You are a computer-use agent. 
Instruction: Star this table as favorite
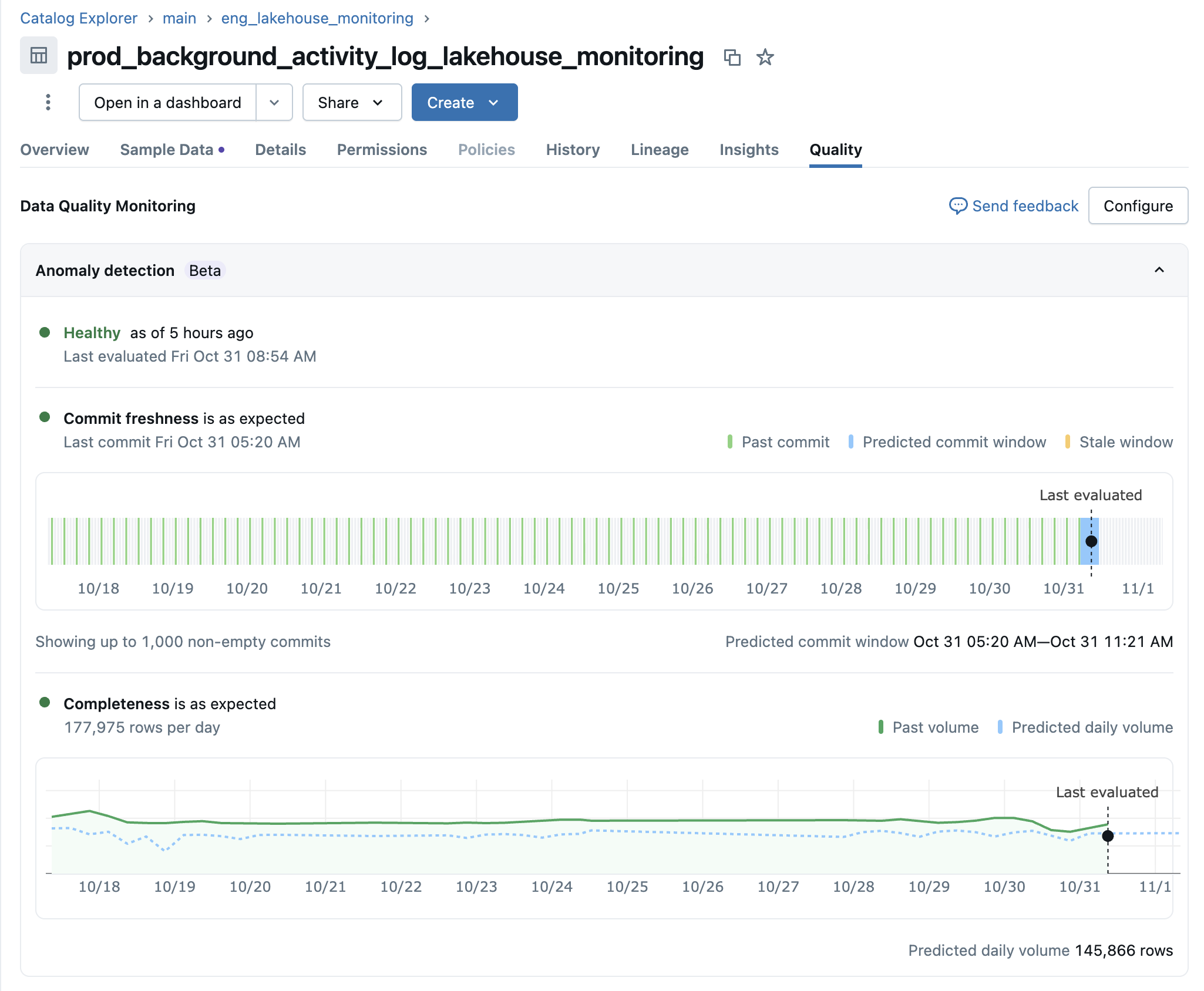click(x=765, y=57)
